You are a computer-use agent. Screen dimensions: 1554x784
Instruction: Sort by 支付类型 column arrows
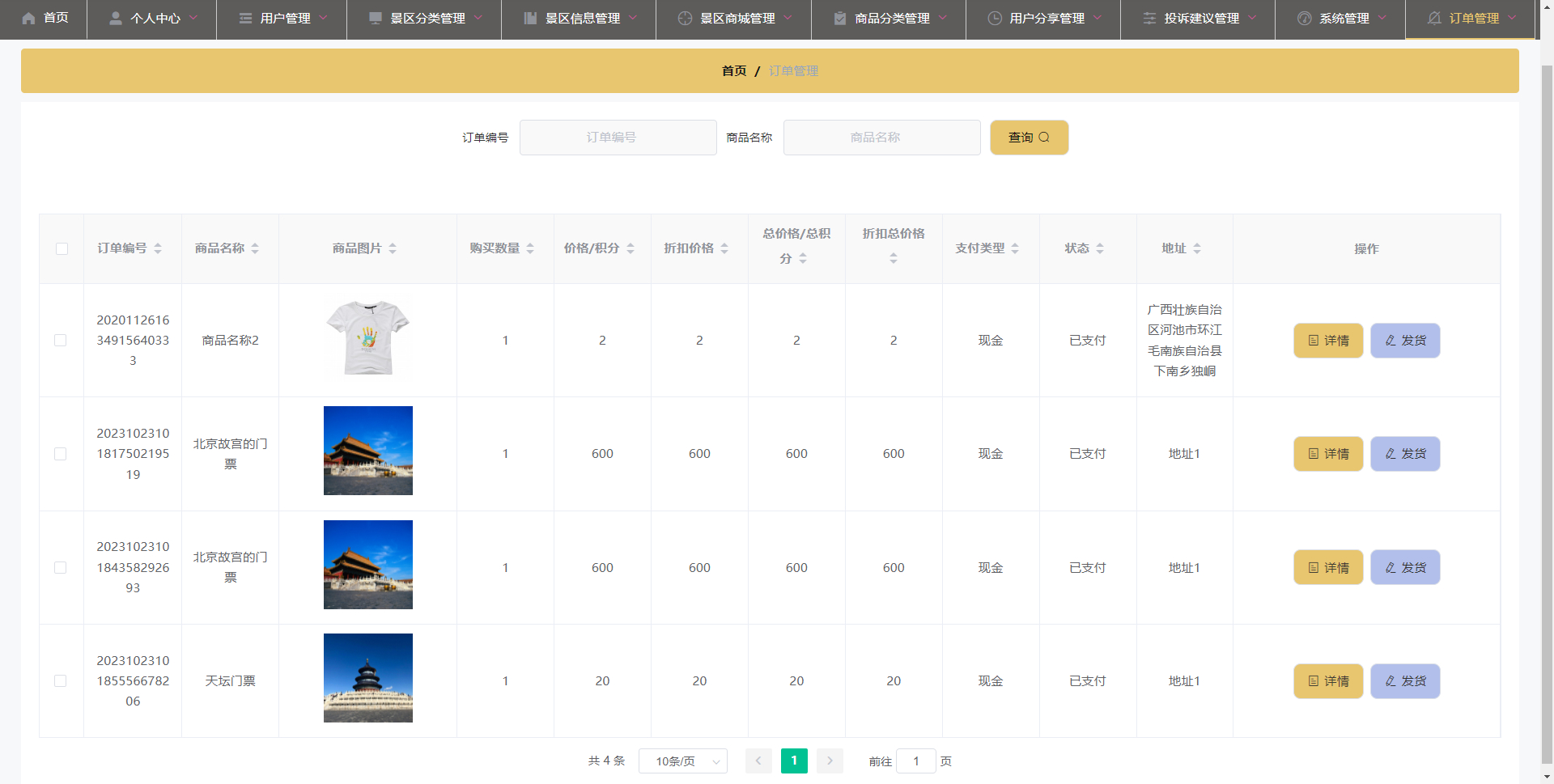tap(1015, 248)
